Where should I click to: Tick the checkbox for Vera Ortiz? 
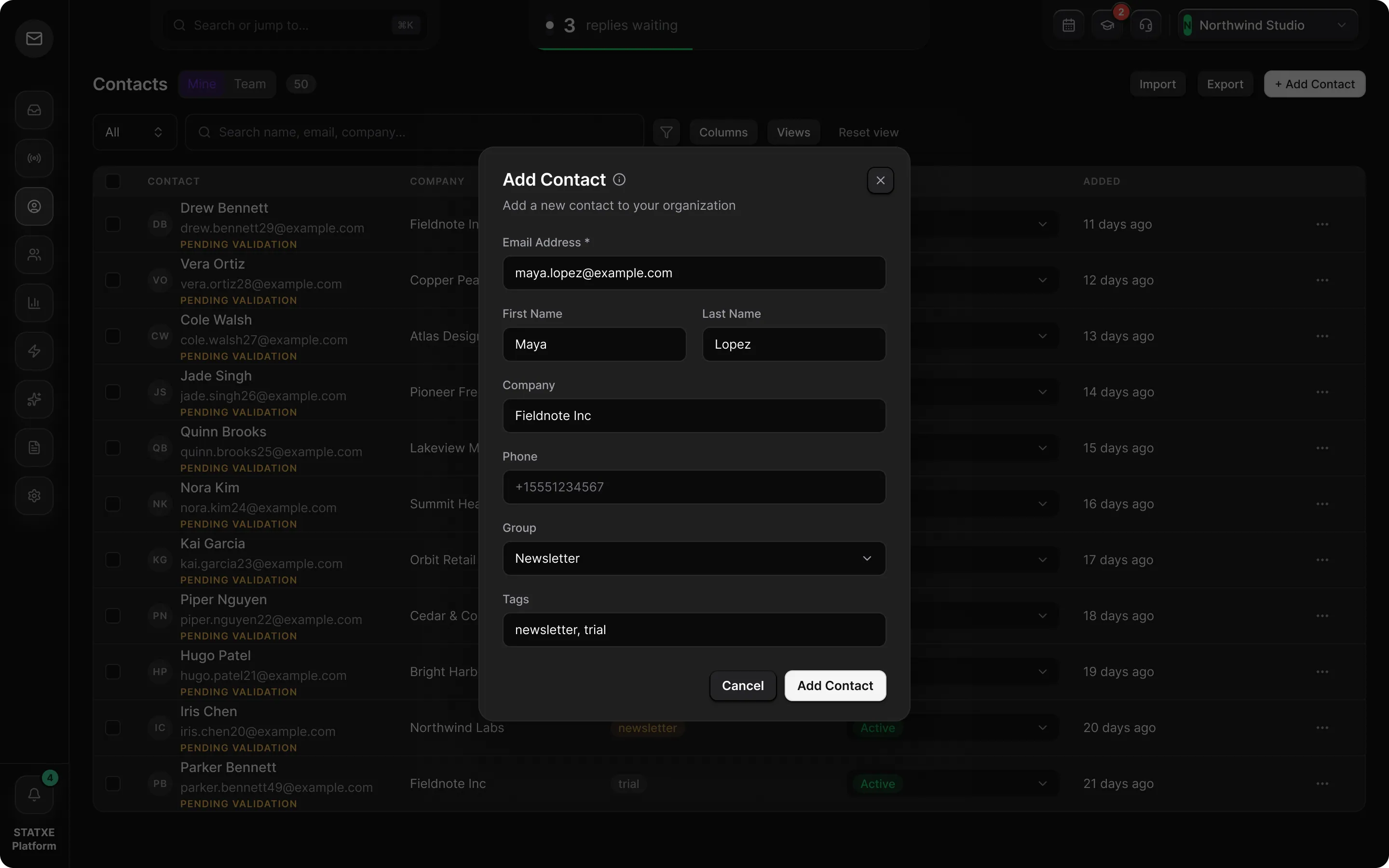pyautogui.click(x=112, y=280)
